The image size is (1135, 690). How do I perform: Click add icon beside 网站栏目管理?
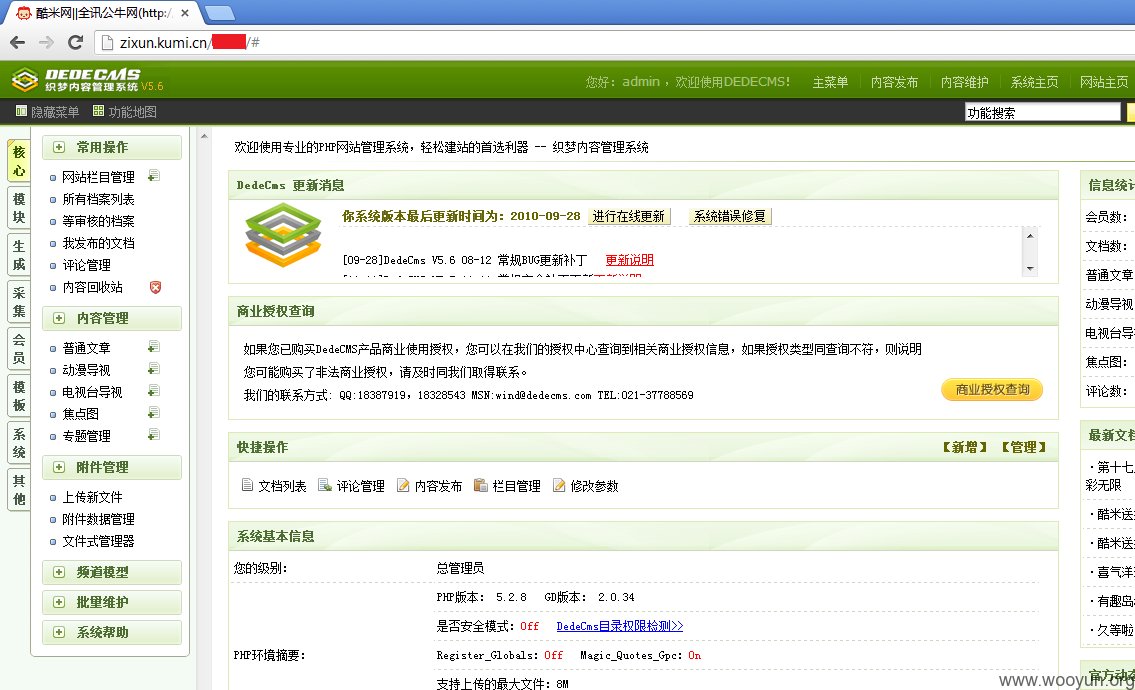point(153,176)
